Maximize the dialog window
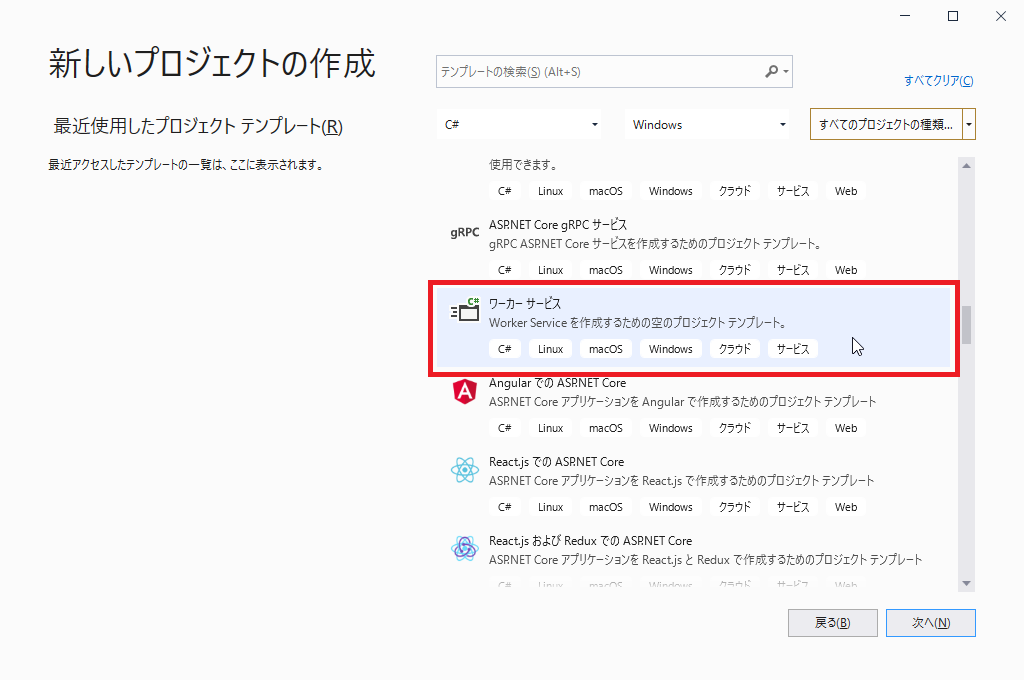The height and width of the screenshot is (680, 1024). [953, 16]
